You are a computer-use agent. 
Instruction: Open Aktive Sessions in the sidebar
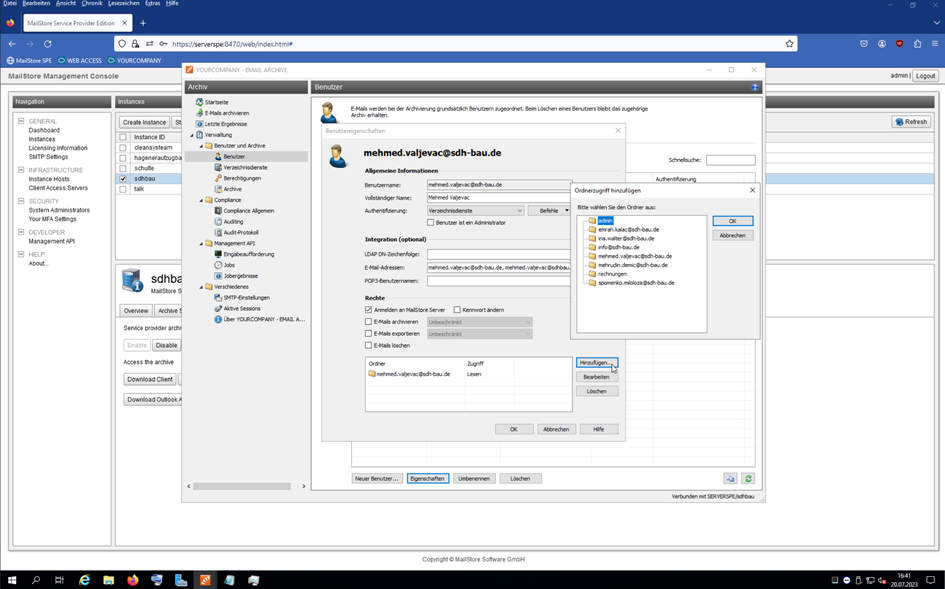click(243, 308)
